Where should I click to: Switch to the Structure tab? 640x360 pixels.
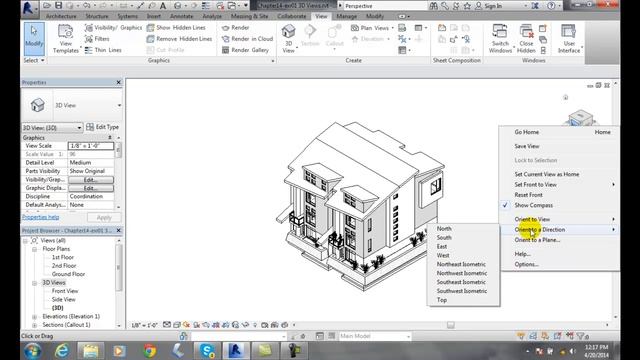pos(97,16)
